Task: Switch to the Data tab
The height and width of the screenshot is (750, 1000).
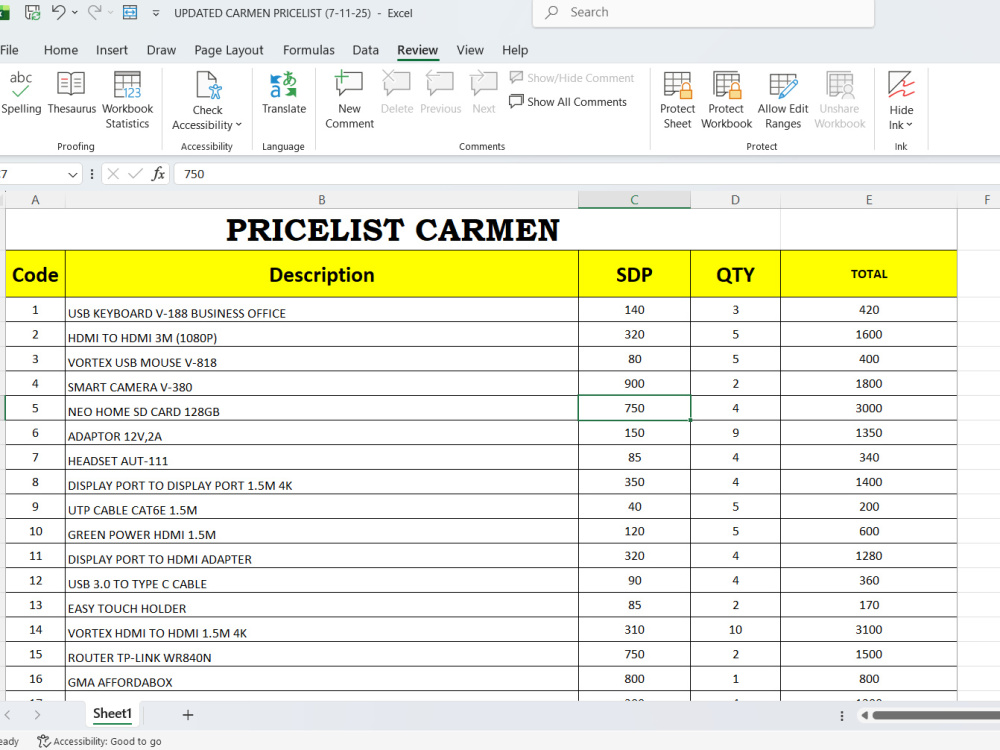Action: 365,50
